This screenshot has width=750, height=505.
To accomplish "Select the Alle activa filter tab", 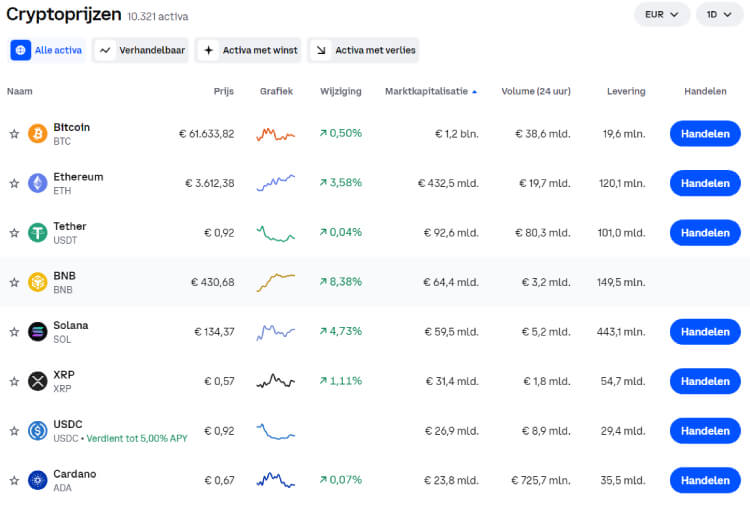I will (47, 50).
